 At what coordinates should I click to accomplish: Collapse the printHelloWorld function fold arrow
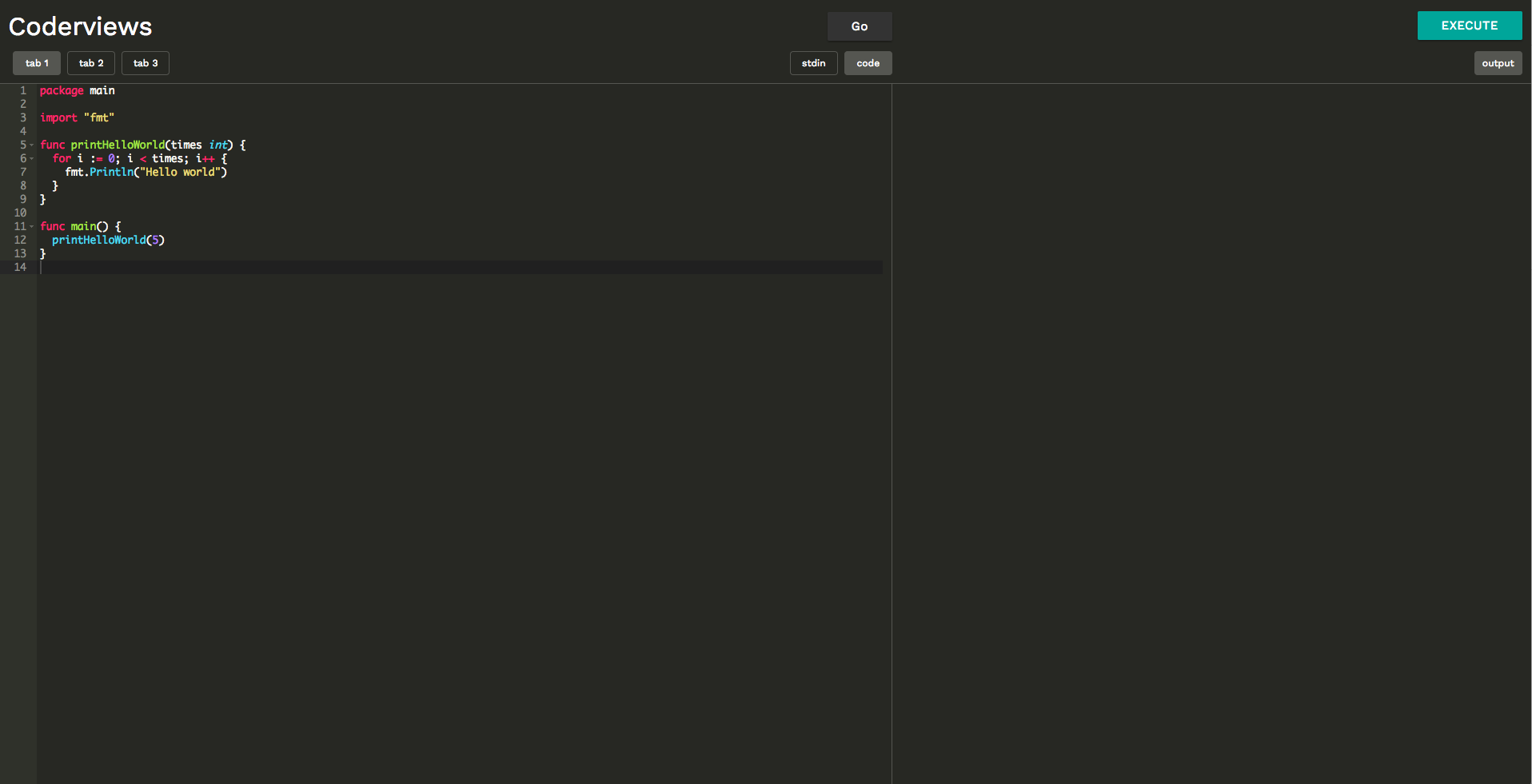pyautogui.click(x=30, y=145)
